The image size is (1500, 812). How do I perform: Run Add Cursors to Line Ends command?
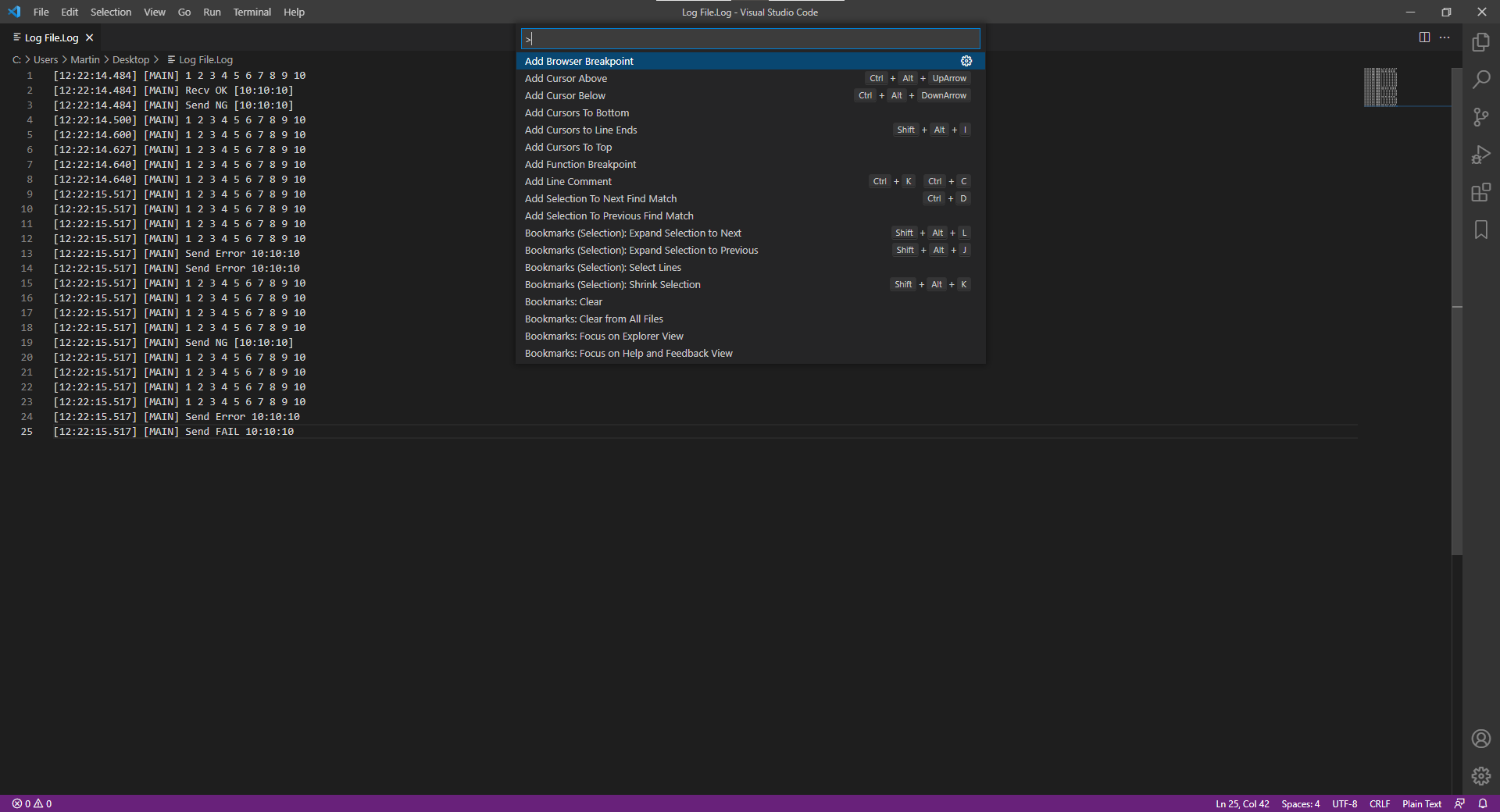[x=750, y=130]
